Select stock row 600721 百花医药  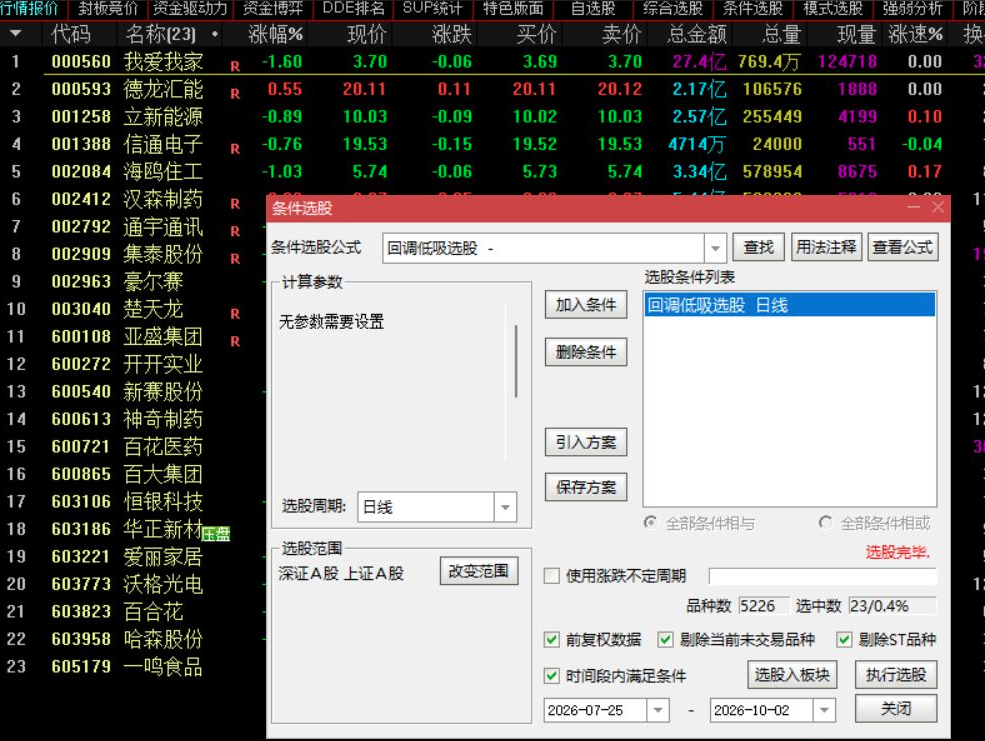click(133, 446)
